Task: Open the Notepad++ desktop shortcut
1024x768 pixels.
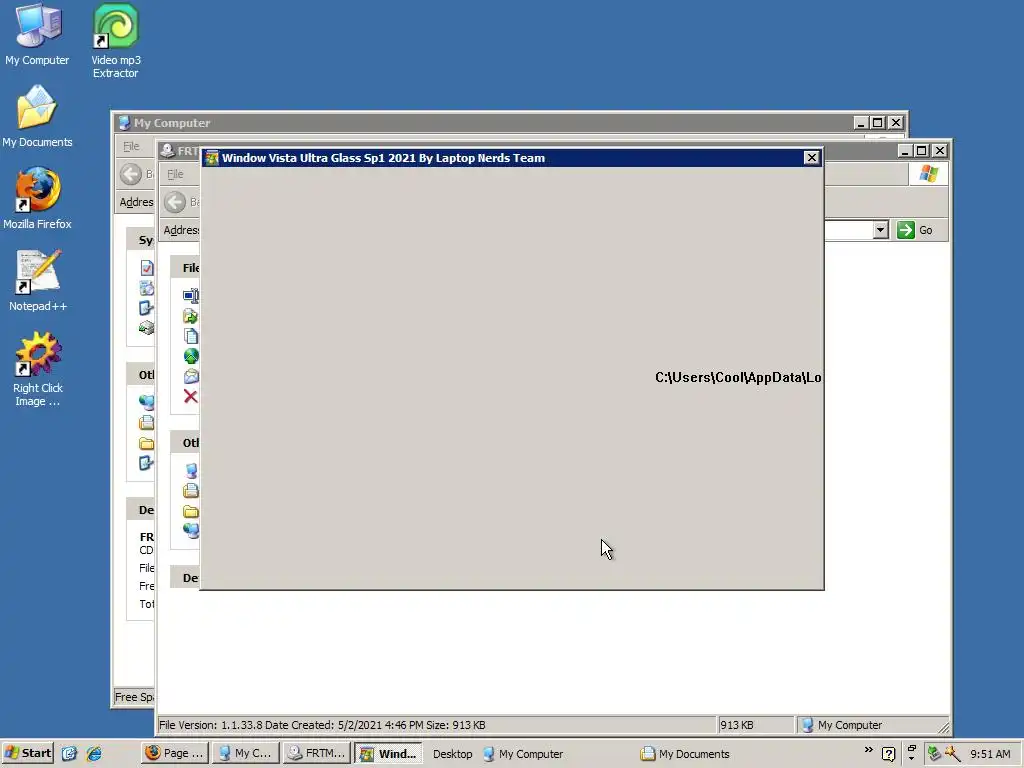Action: pos(38,280)
